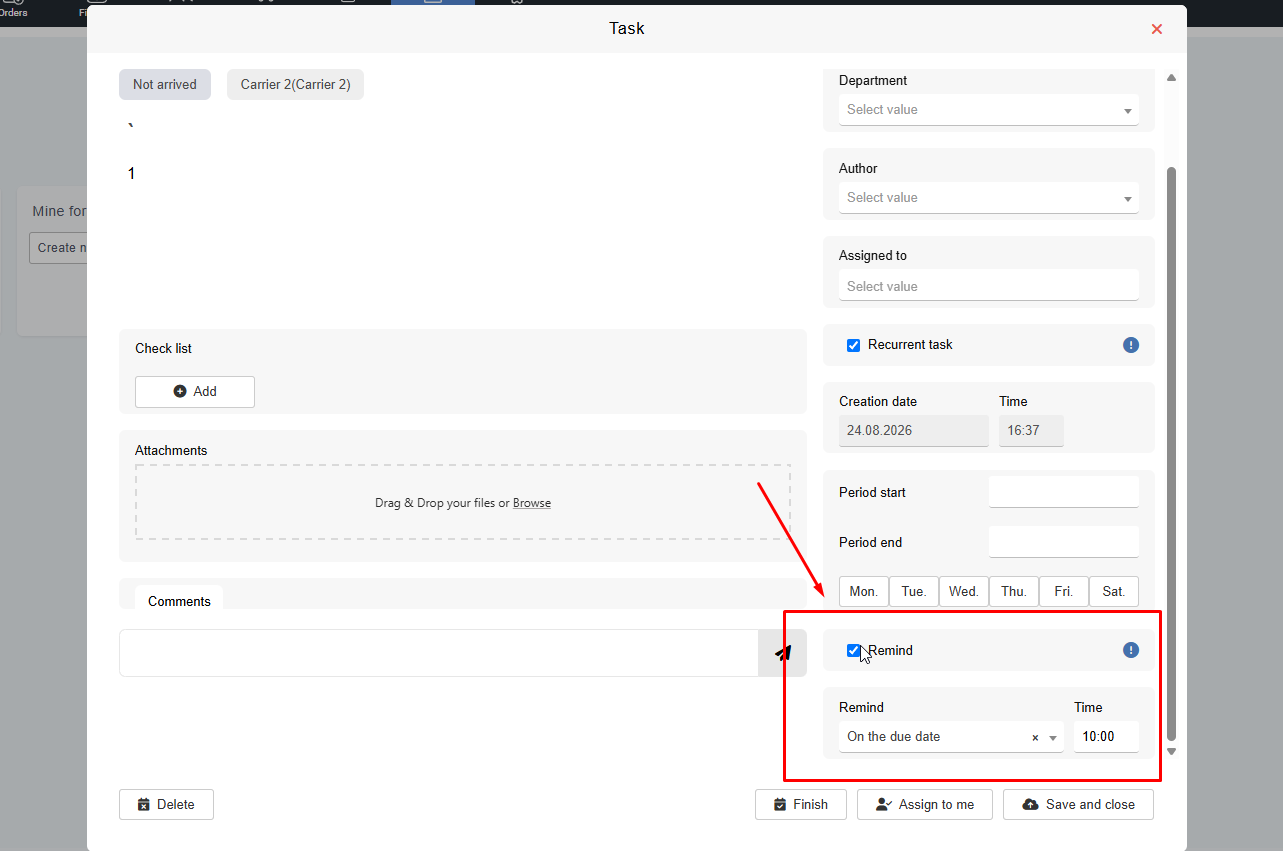Click the info icon beside Remind checkbox

coord(1131,650)
